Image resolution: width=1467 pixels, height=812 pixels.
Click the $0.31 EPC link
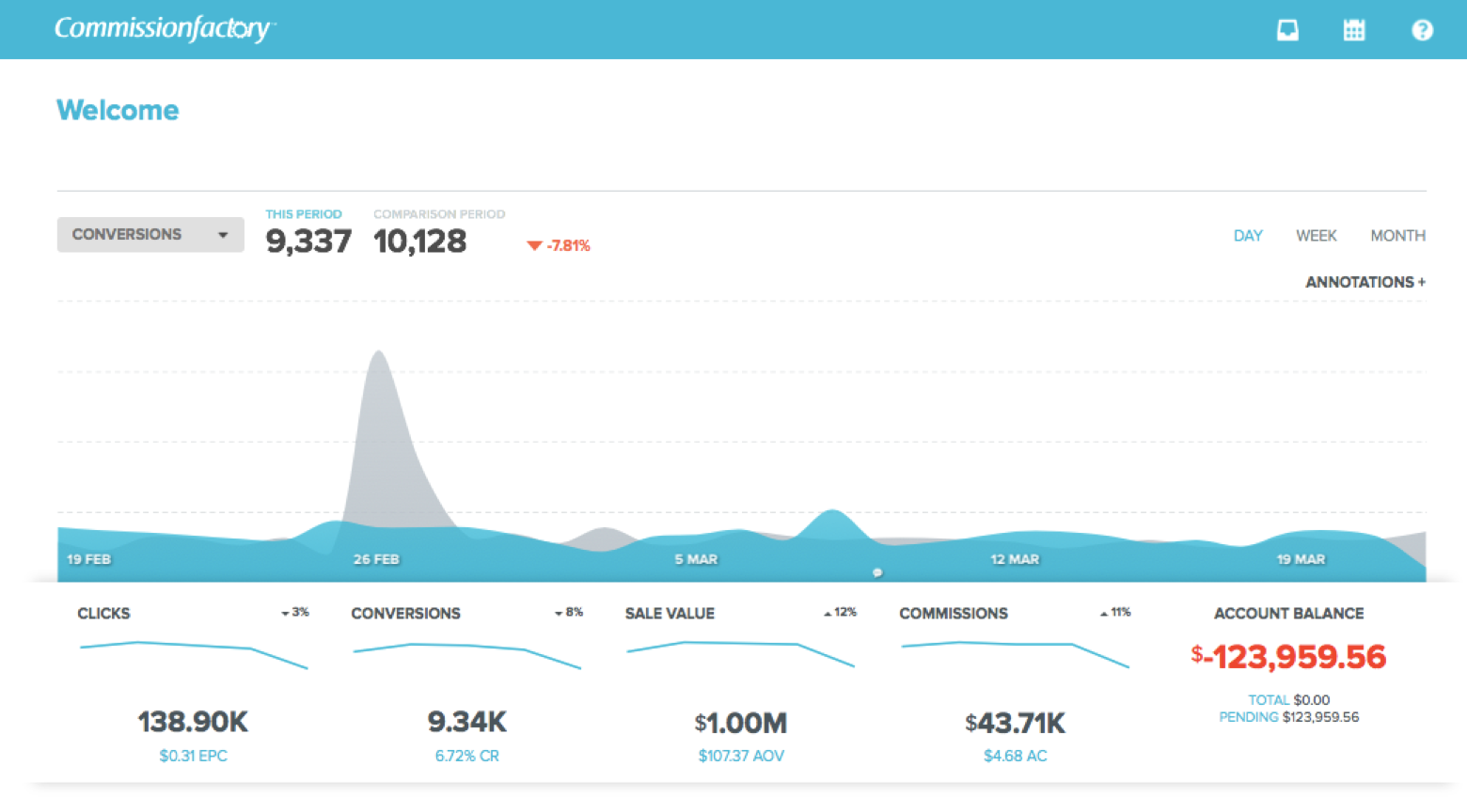[194, 756]
